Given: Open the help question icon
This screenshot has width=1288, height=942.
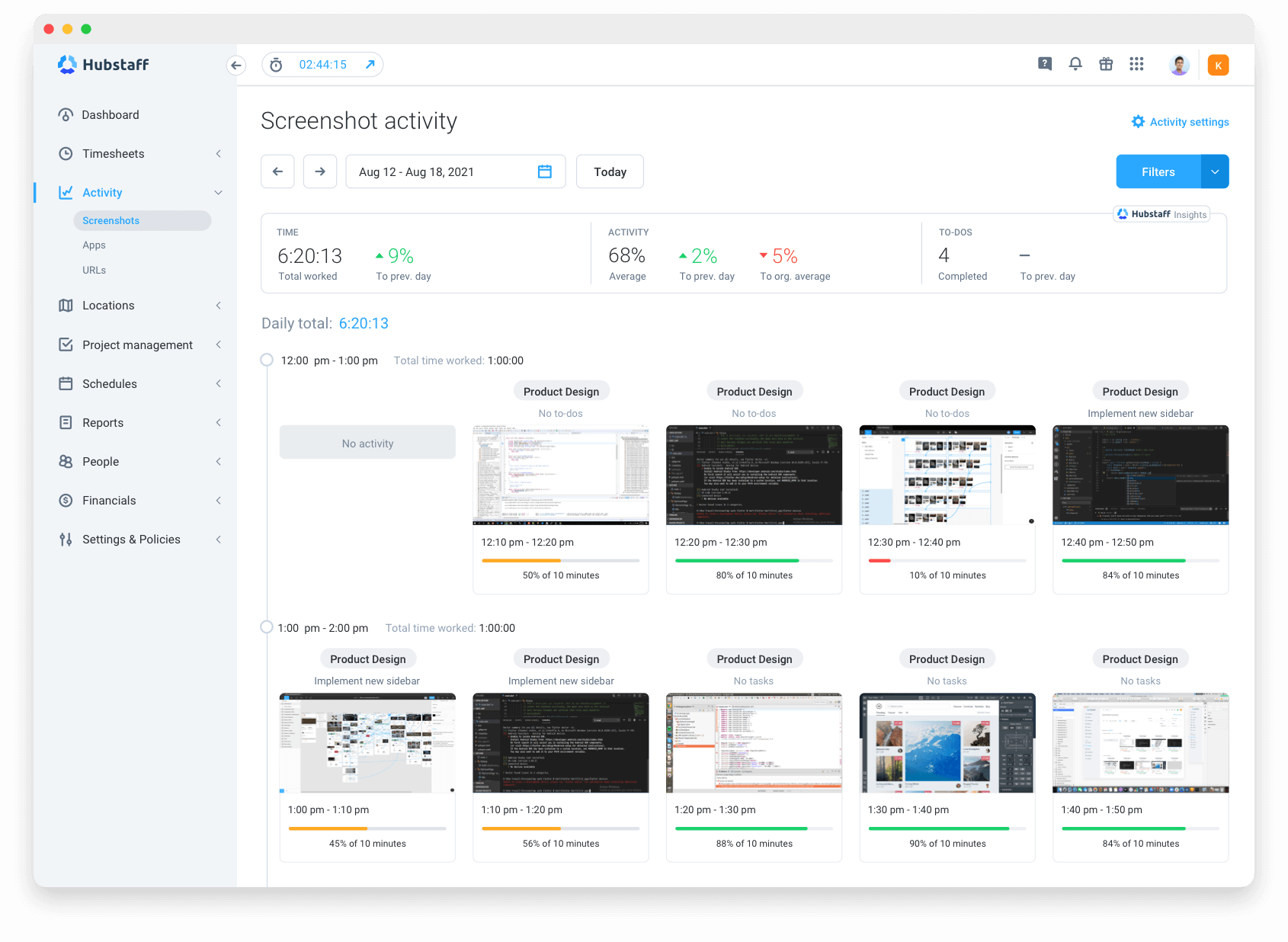Looking at the screenshot, I should pos(1045,64).
